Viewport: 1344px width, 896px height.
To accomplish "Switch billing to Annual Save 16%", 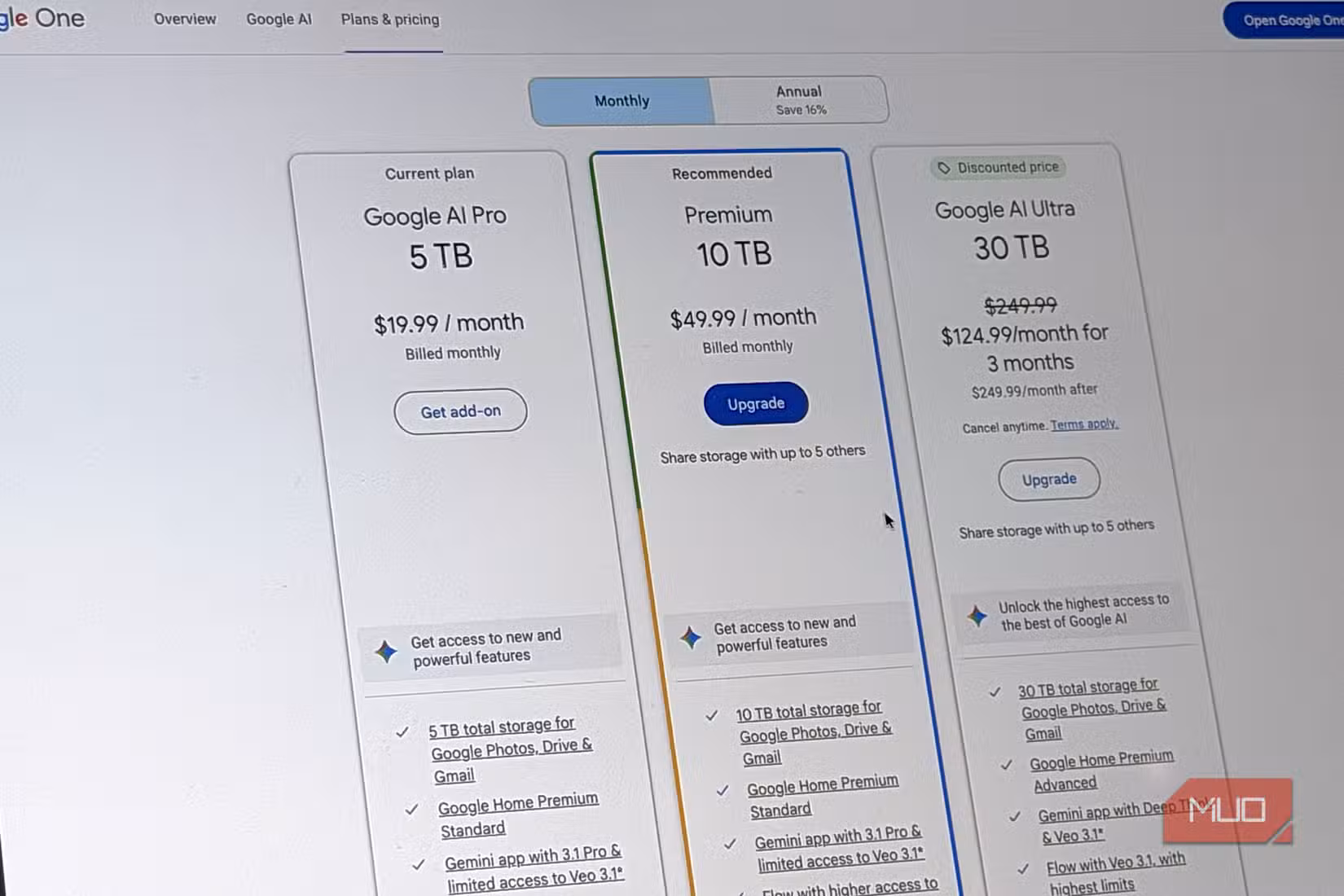I will (x=800, y=99).
